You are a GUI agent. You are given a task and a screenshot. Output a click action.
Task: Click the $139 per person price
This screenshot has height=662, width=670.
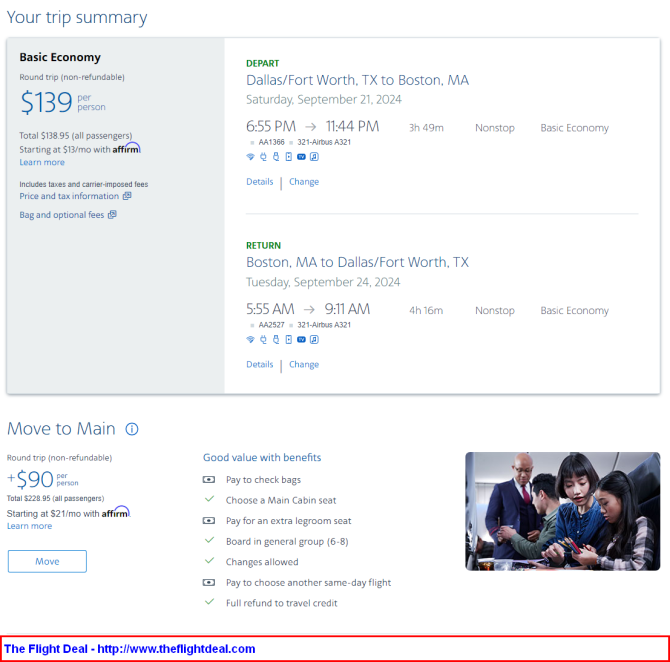pyautogui.click(x=63, y=102)
